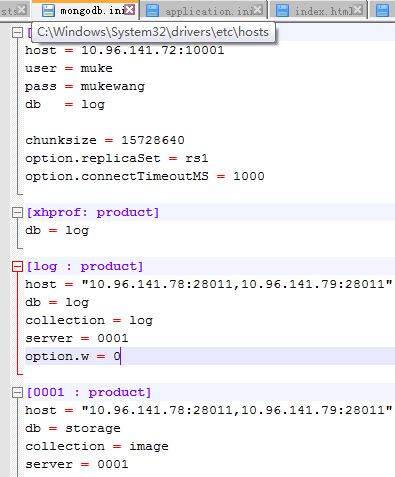Collapse the [xhprof: product] section
The width and height of the screenshot is (395, 477).
tap(17, 212)
